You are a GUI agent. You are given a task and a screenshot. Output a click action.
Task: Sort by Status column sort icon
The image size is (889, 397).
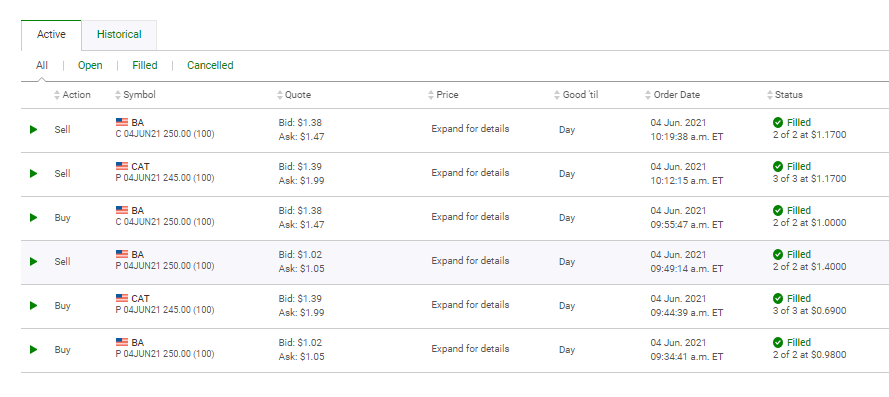pos(770,95)
